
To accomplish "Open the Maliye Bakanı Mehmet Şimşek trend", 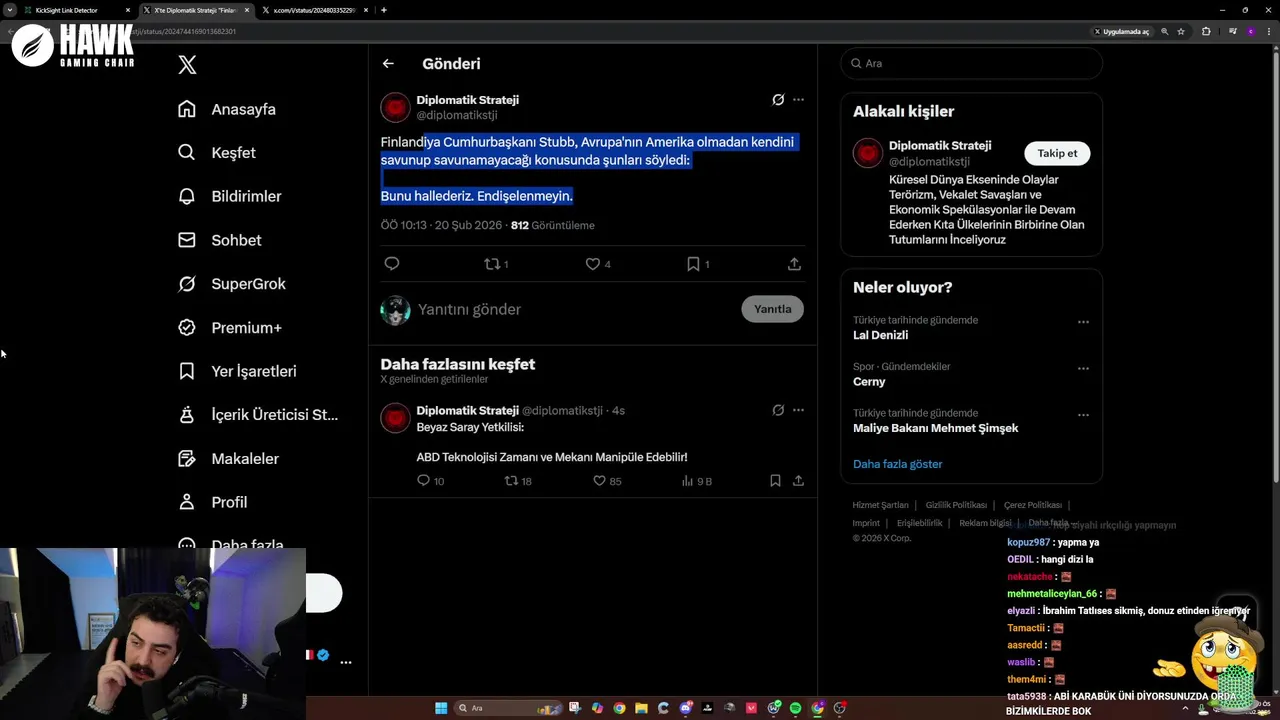I will [x=935, y=428].
